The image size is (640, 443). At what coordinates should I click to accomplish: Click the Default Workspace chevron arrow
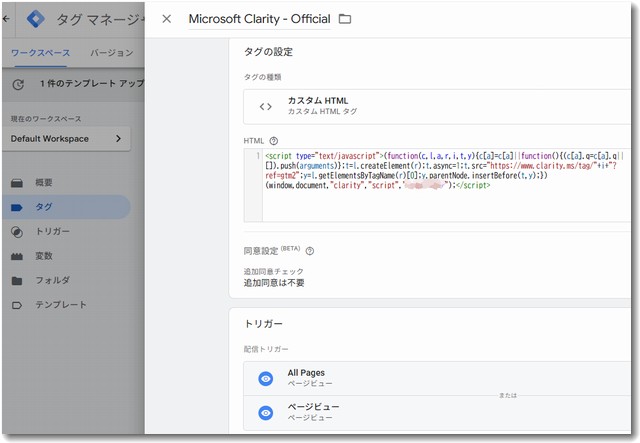(x=118, y=138)
